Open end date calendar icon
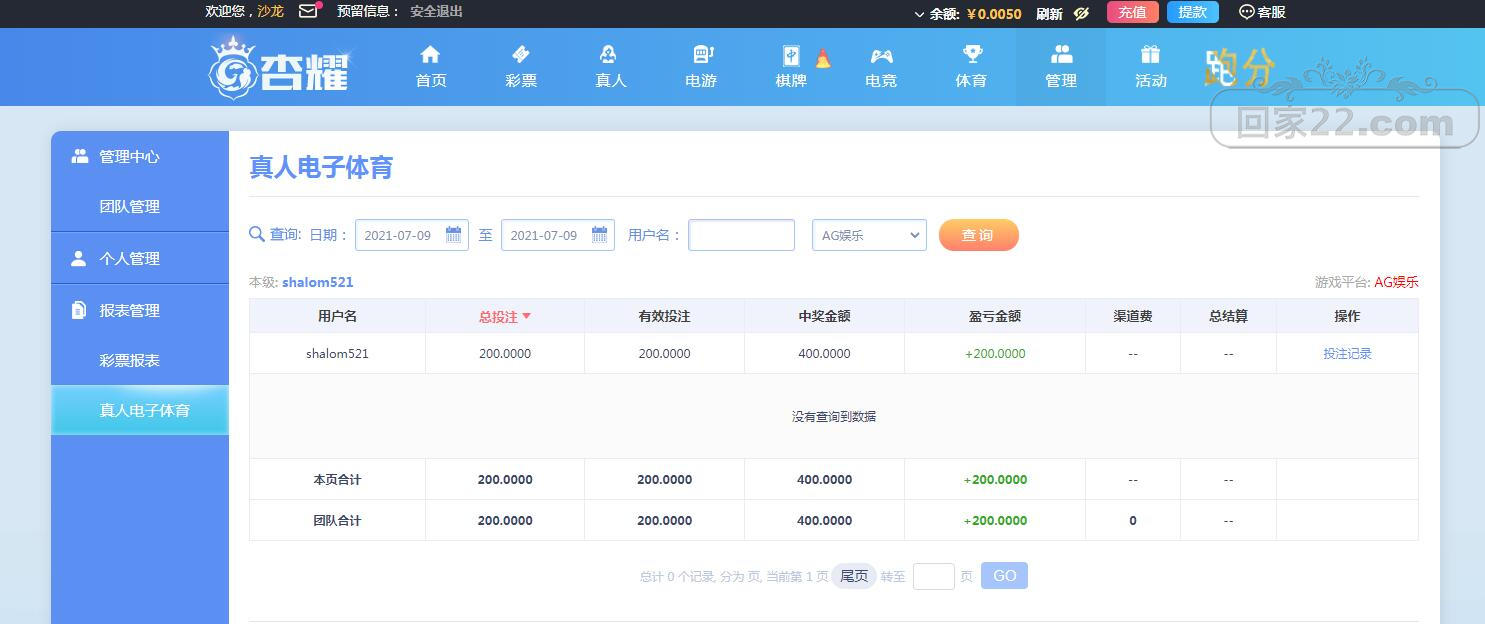Viewport: 1485px width, 624px height. [x=599, y=235]
